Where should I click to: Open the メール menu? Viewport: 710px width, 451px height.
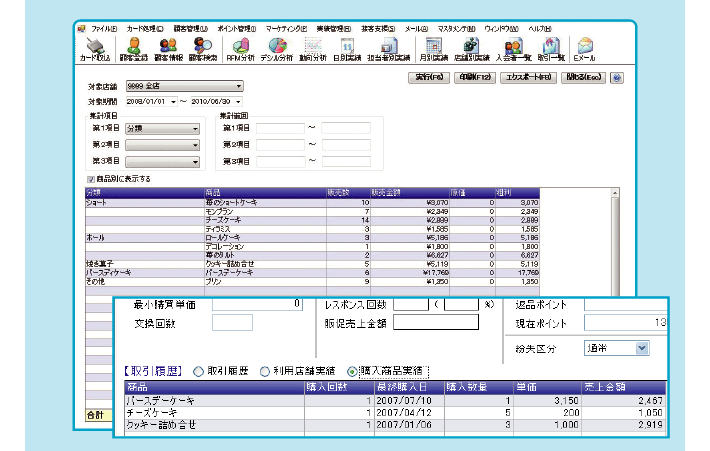416,29
